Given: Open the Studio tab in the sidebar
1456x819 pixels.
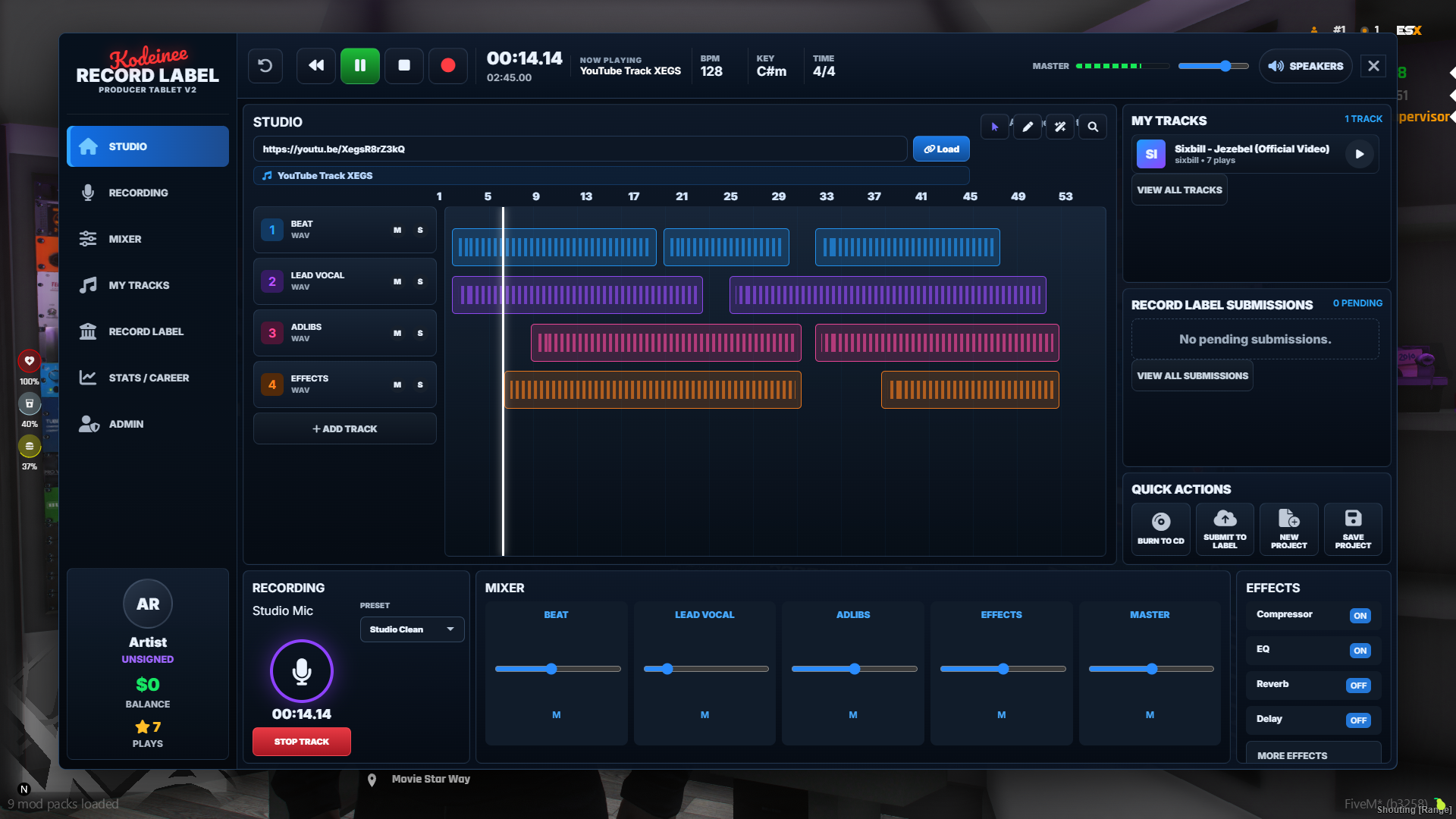Looking at the screenshot, I should pyautogui.click(x=148, y=146).
